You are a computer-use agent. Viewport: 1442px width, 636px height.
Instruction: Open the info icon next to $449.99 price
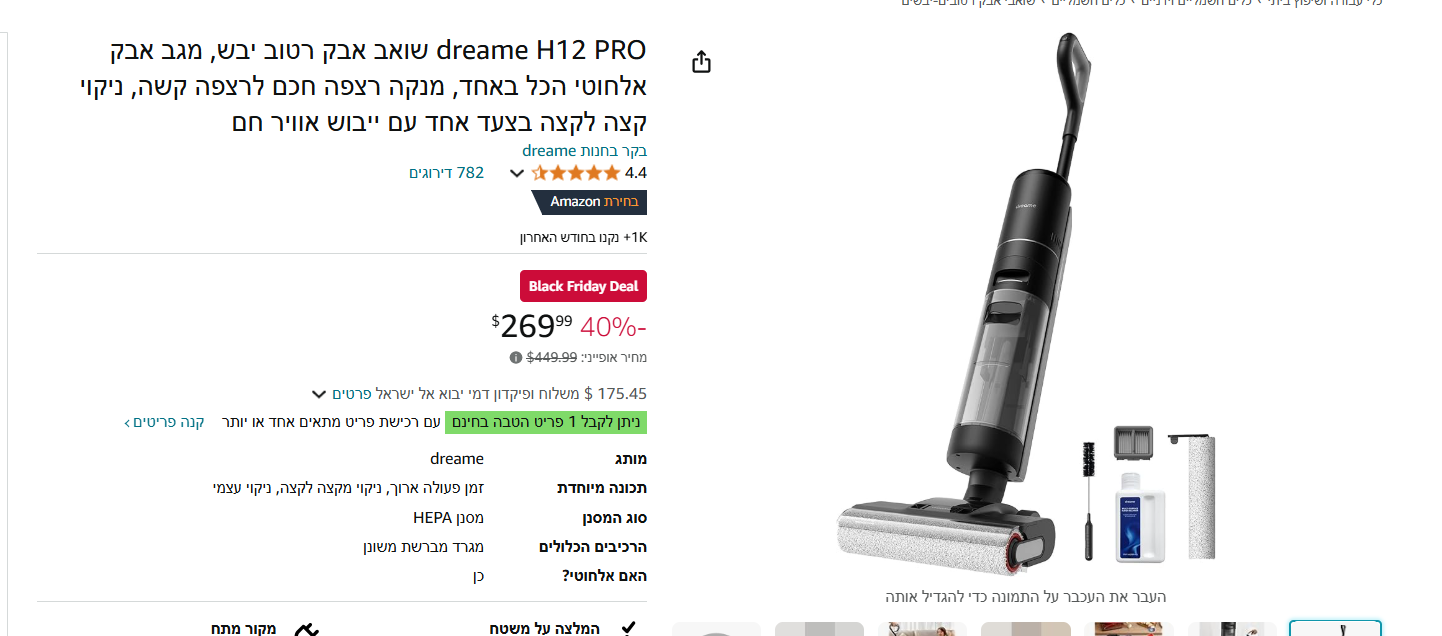516,357
